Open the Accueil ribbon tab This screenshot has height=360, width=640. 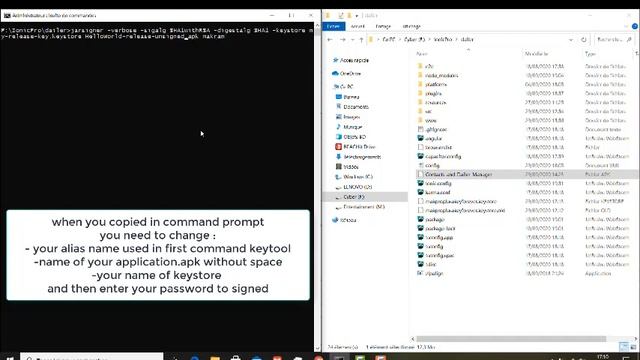pos(358,26)
